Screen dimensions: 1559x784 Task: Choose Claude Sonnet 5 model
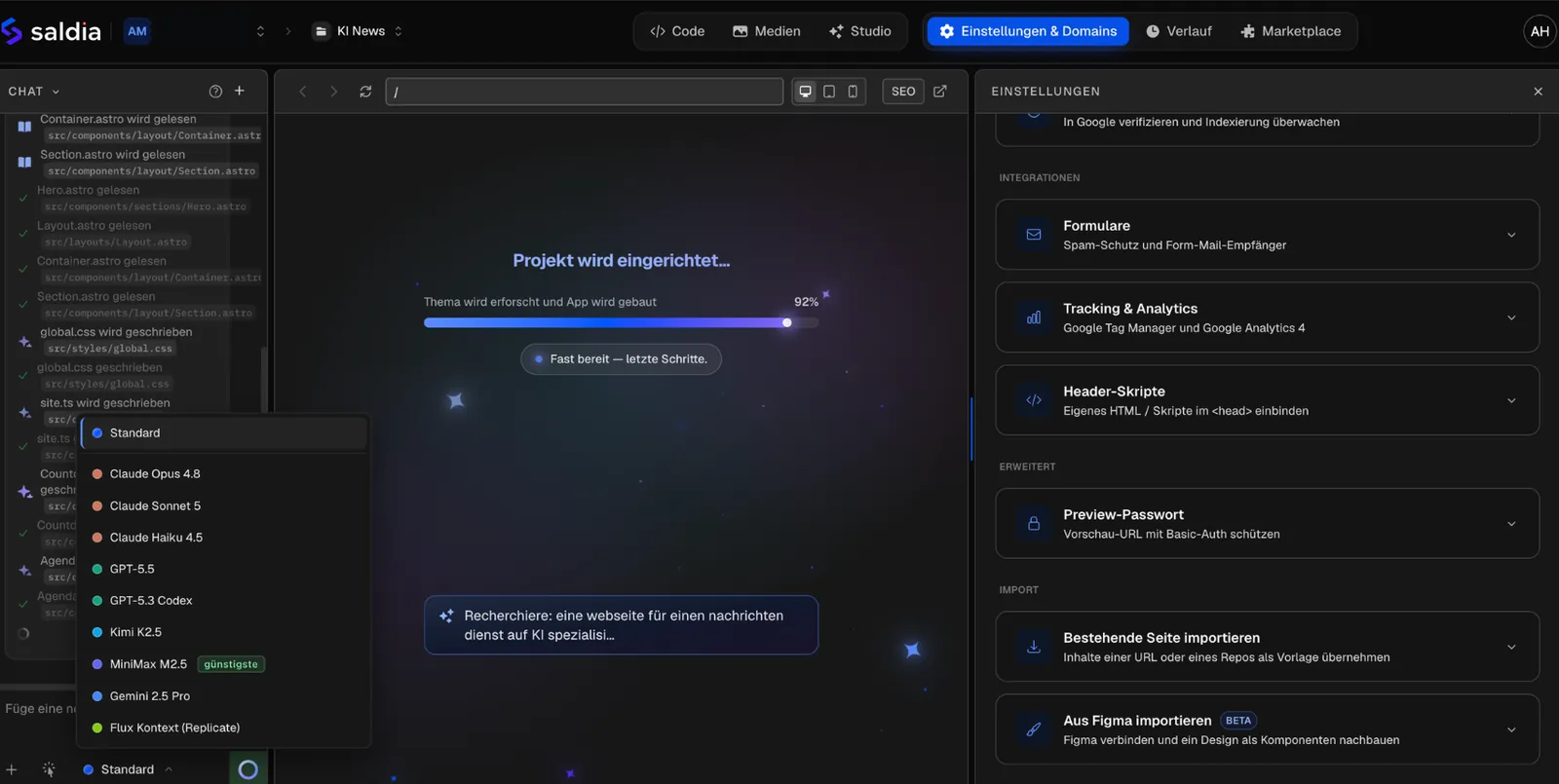click(x=224, y=506)
